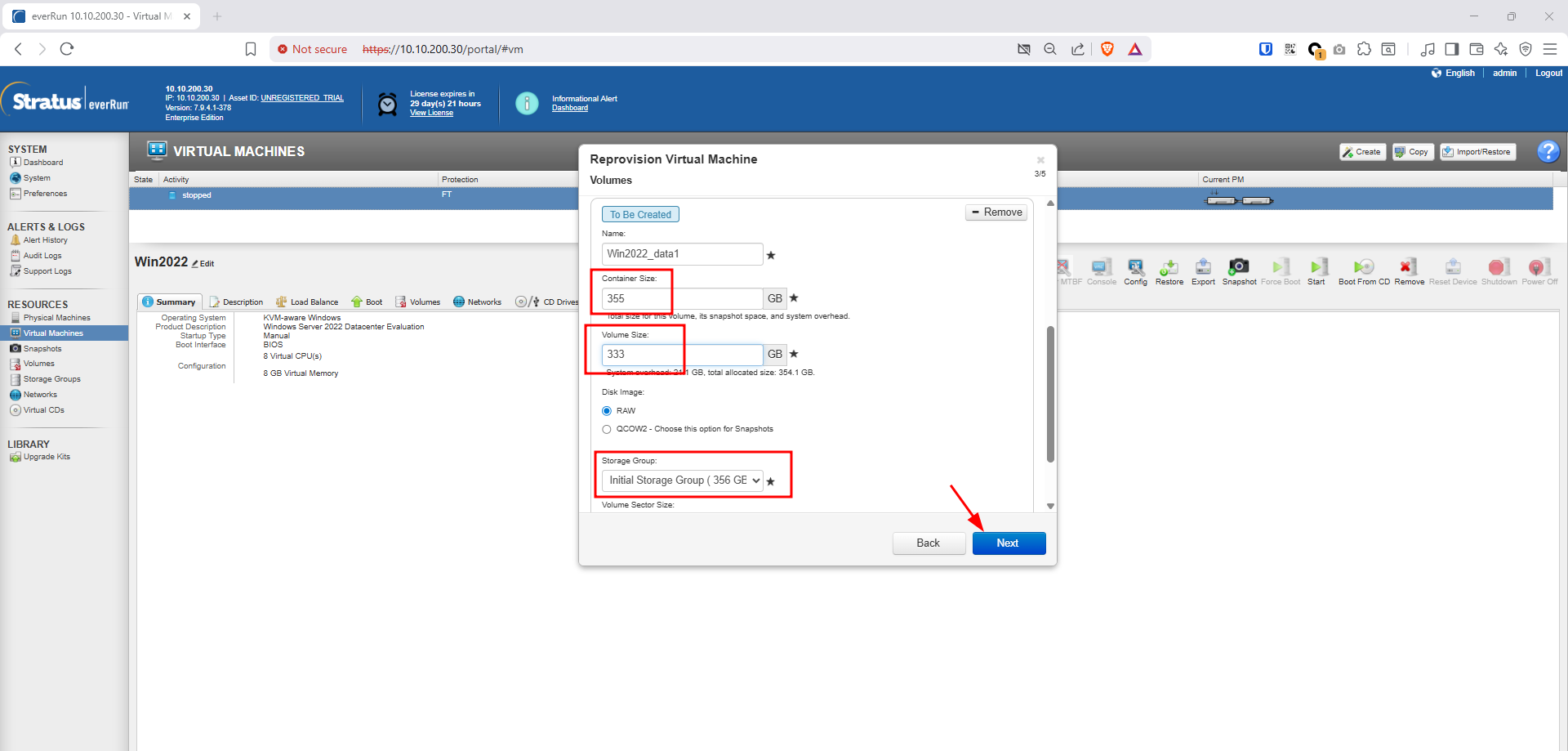Click the volume Name input field
Image resolution: width=1568 pixels, height=751 pixels.
682,254
